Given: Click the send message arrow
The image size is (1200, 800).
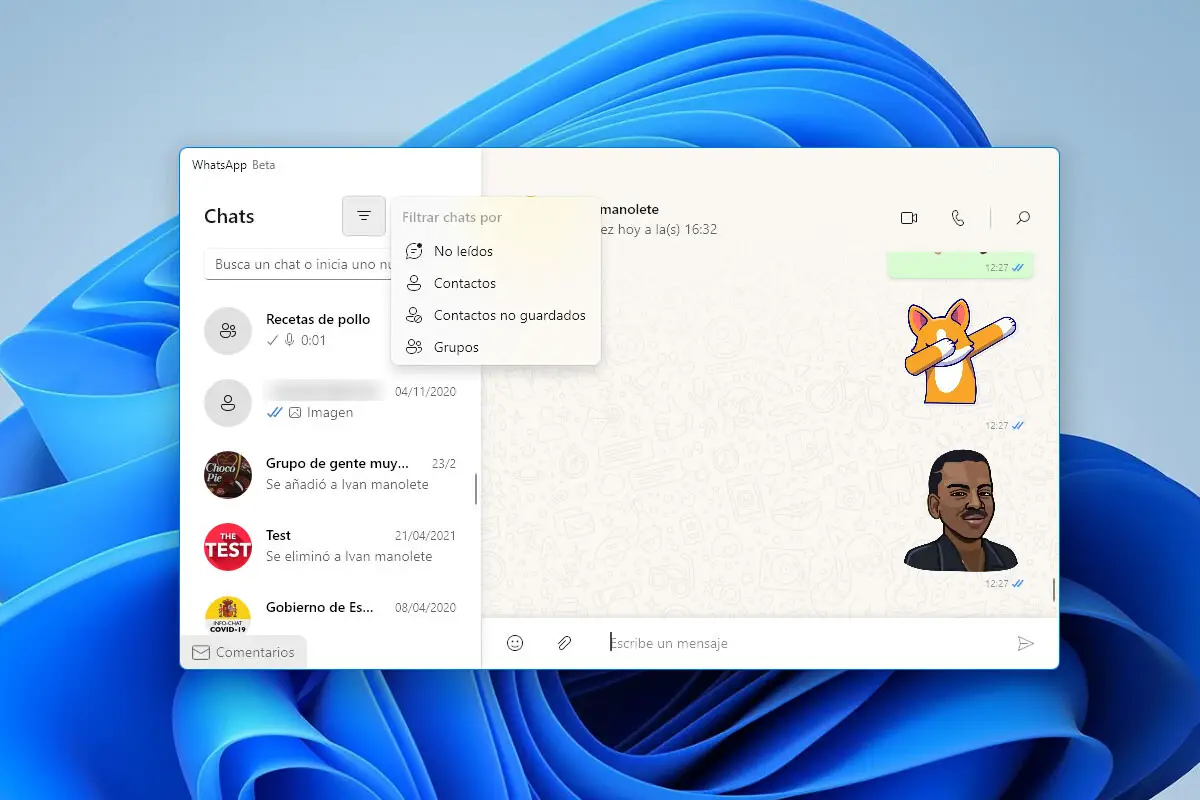Looking at the screenshot, I should (x=1025, y=643).
